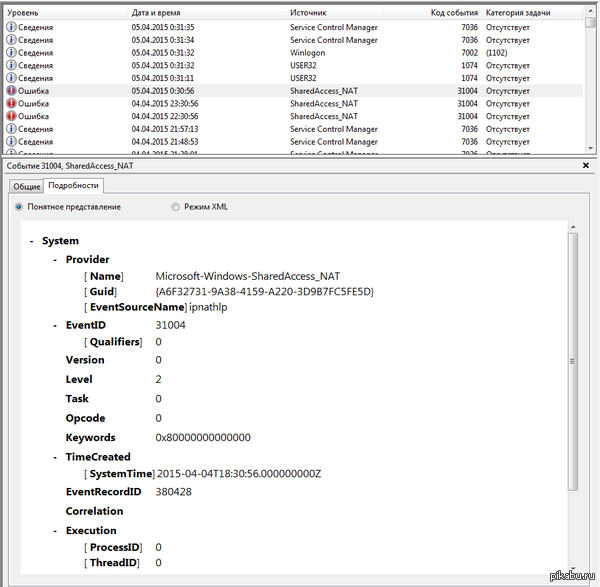Click the error icon of the 0:30:56 event
The height and width of the screenshot is (587, 600).
click(x=11, y=90)
